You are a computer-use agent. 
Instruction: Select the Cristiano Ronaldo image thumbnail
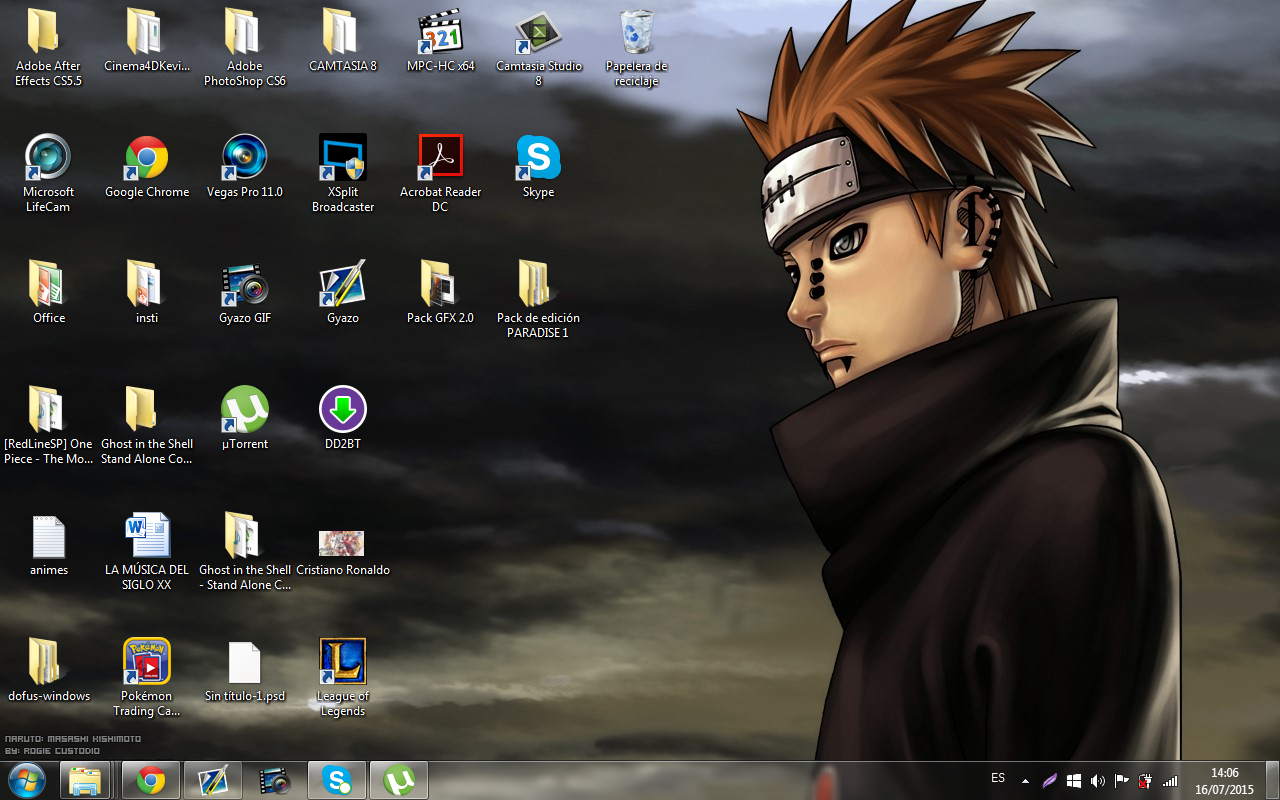(x=341, y=543)
